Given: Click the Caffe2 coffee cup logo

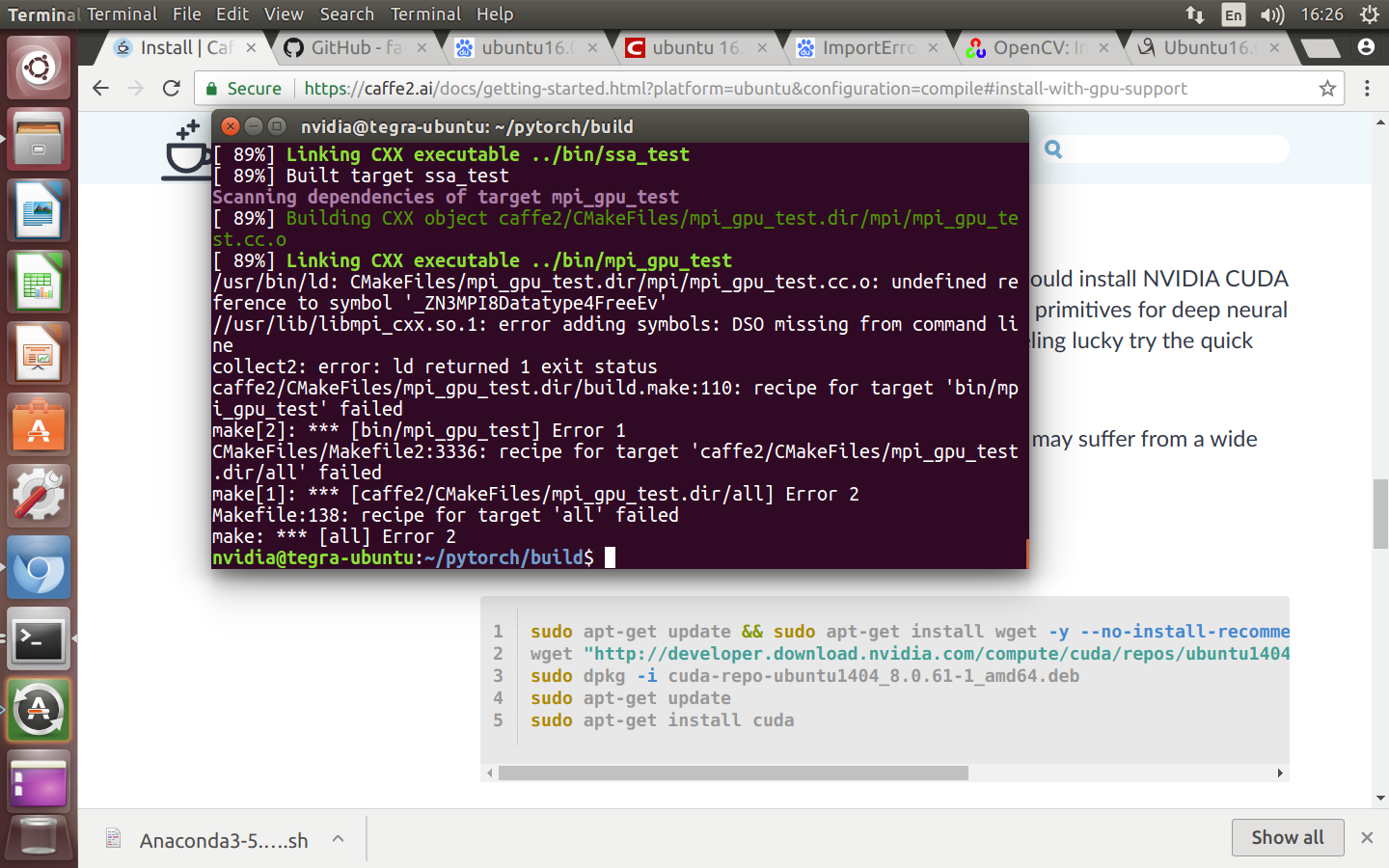Looking at the screenshot, I should pos(187,150).
